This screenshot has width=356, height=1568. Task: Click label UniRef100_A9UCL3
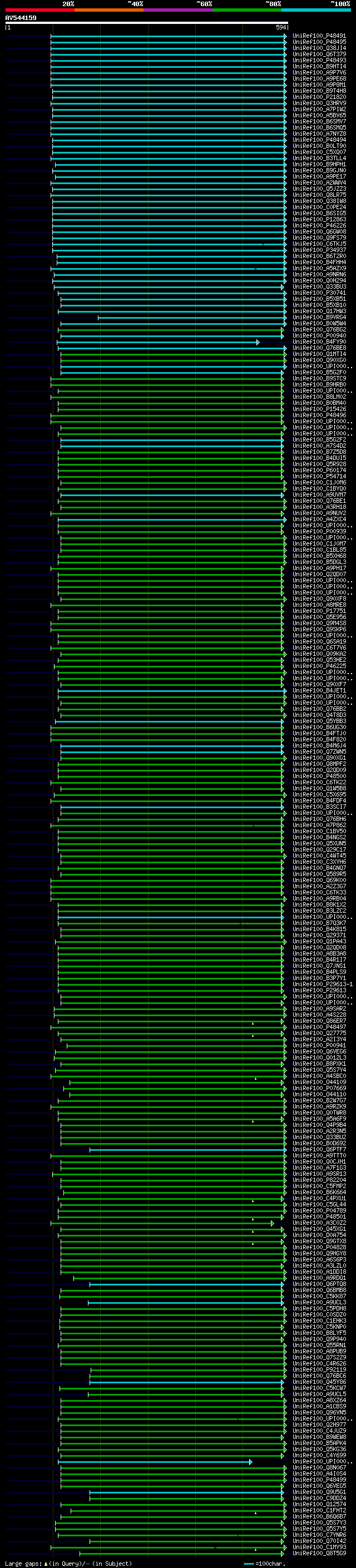[x=319, y=1303]
